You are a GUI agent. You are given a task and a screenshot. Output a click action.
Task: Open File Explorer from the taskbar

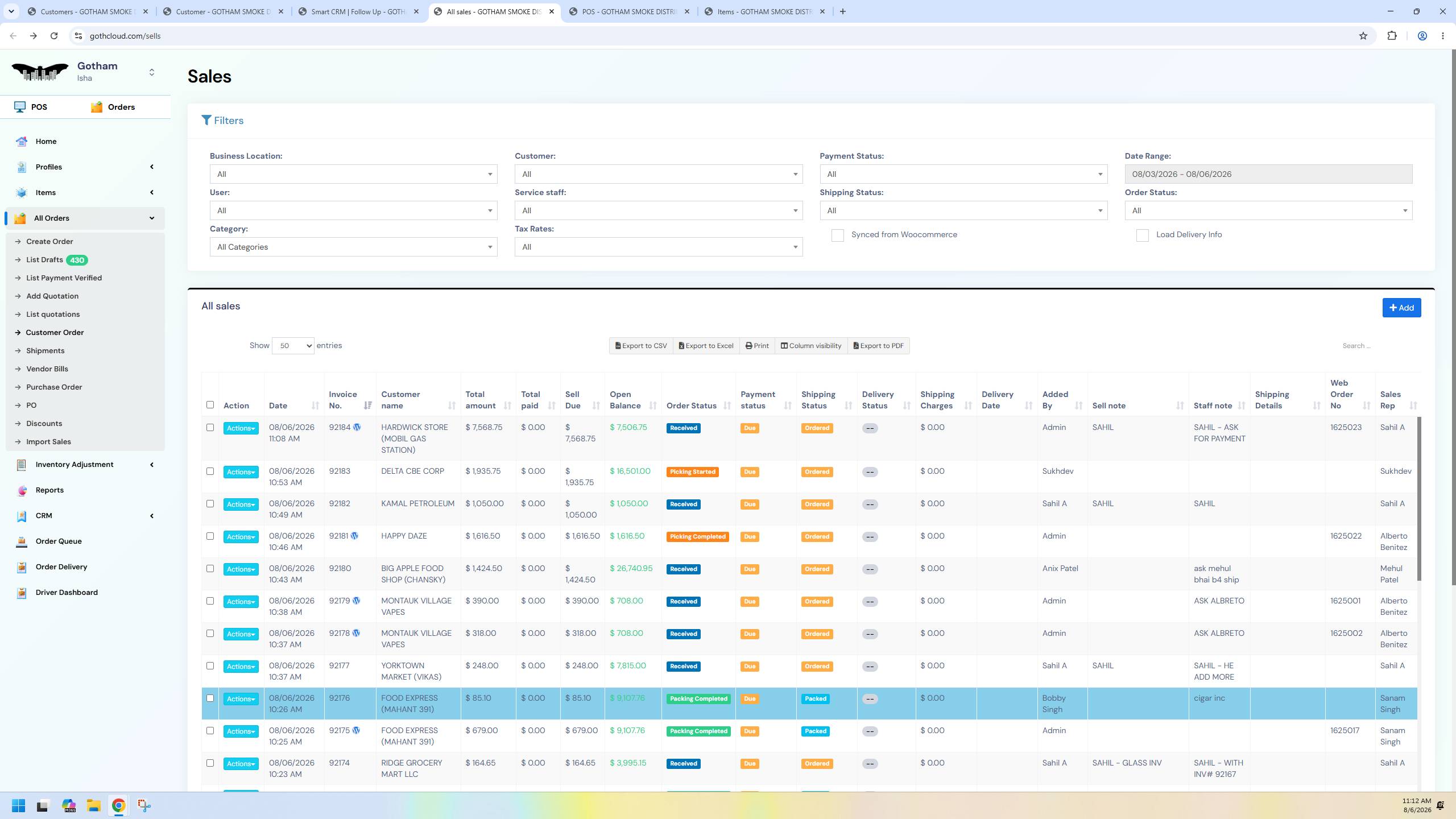pyautogui.click(x=93, y=805)
